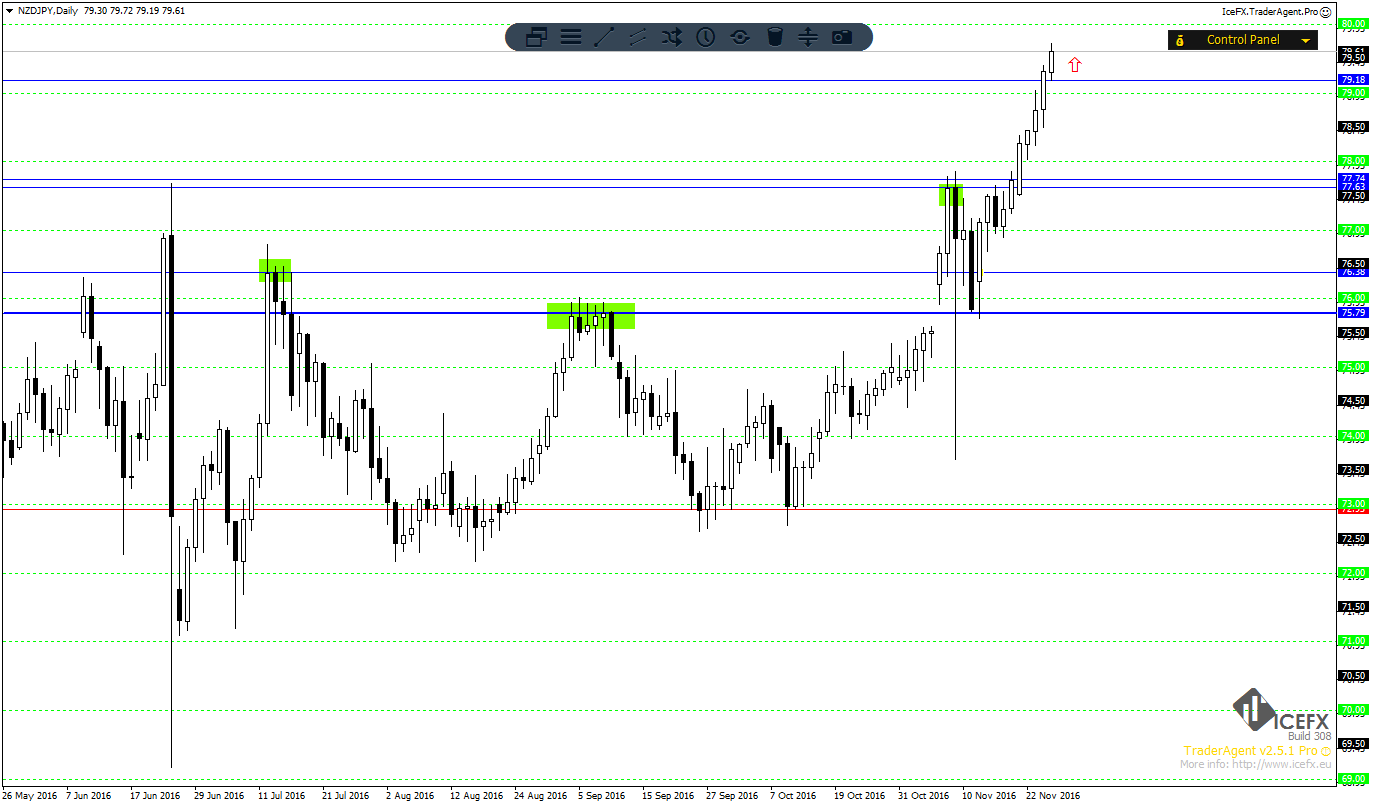Expand the Control Panel dropdown arrow
Screen dimensions: 1376x807
click(x=1305, y=41)
